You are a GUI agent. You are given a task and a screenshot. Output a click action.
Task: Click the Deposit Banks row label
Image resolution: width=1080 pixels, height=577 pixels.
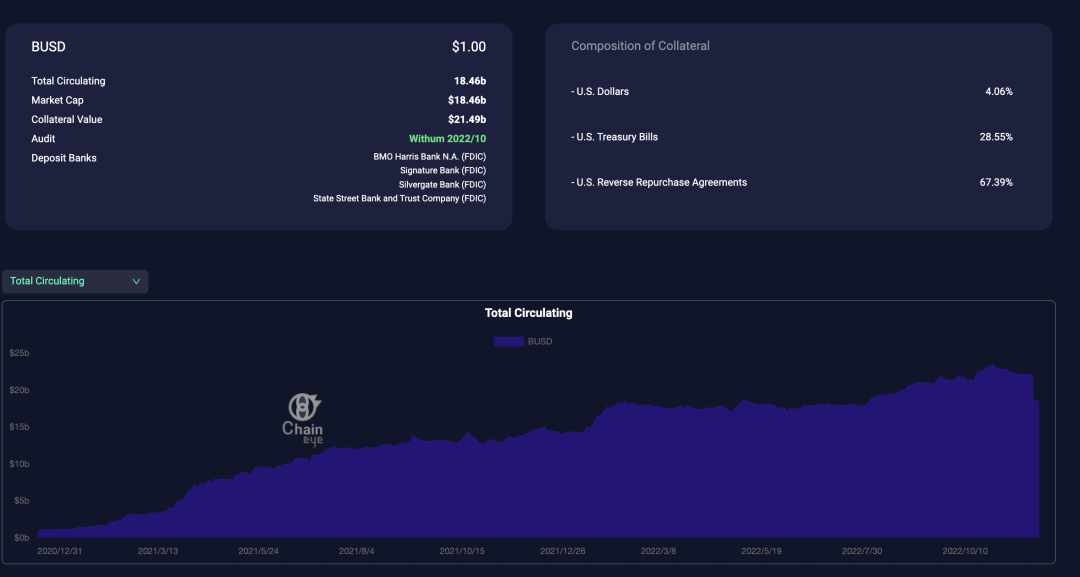(64, 158)
